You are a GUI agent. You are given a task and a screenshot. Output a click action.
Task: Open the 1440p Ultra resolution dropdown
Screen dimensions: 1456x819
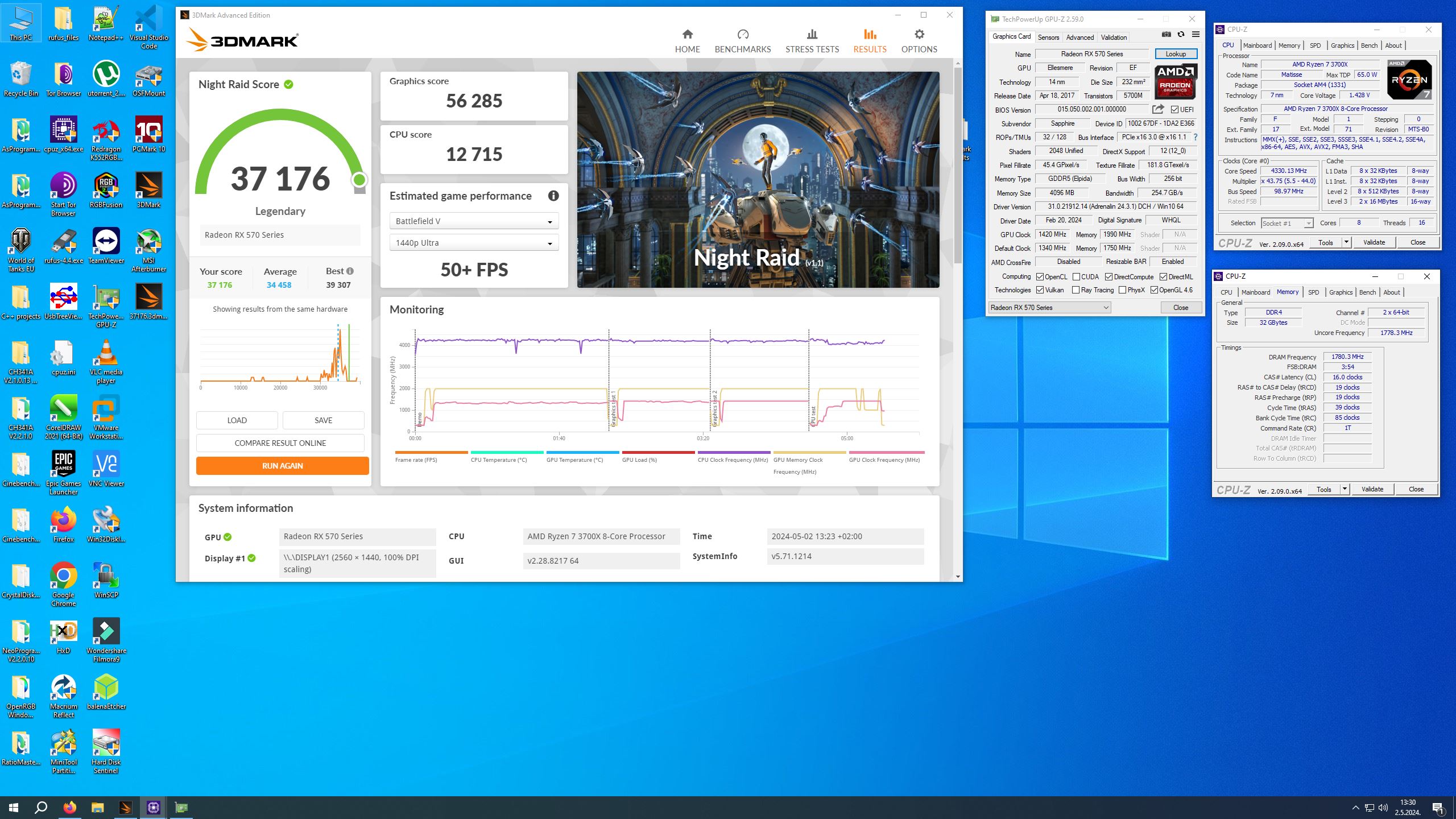point(474,243)
